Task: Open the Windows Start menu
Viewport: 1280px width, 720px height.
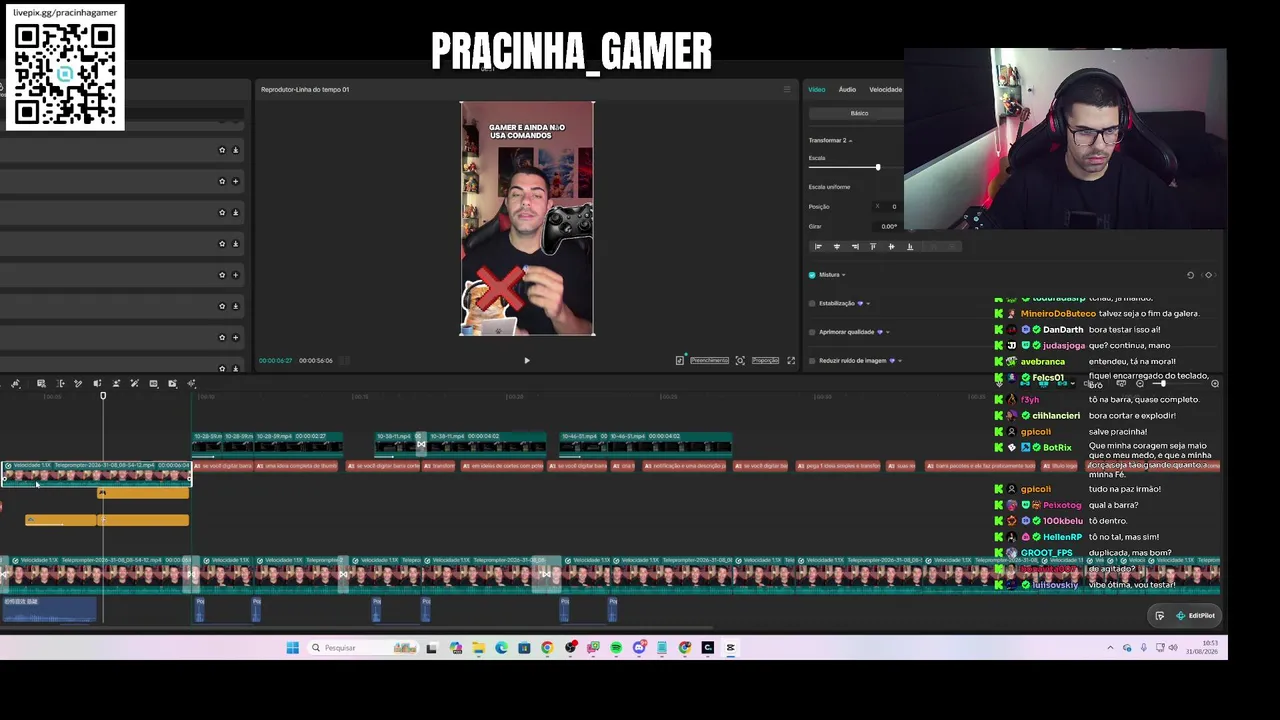Action: [x=292, y=648]
